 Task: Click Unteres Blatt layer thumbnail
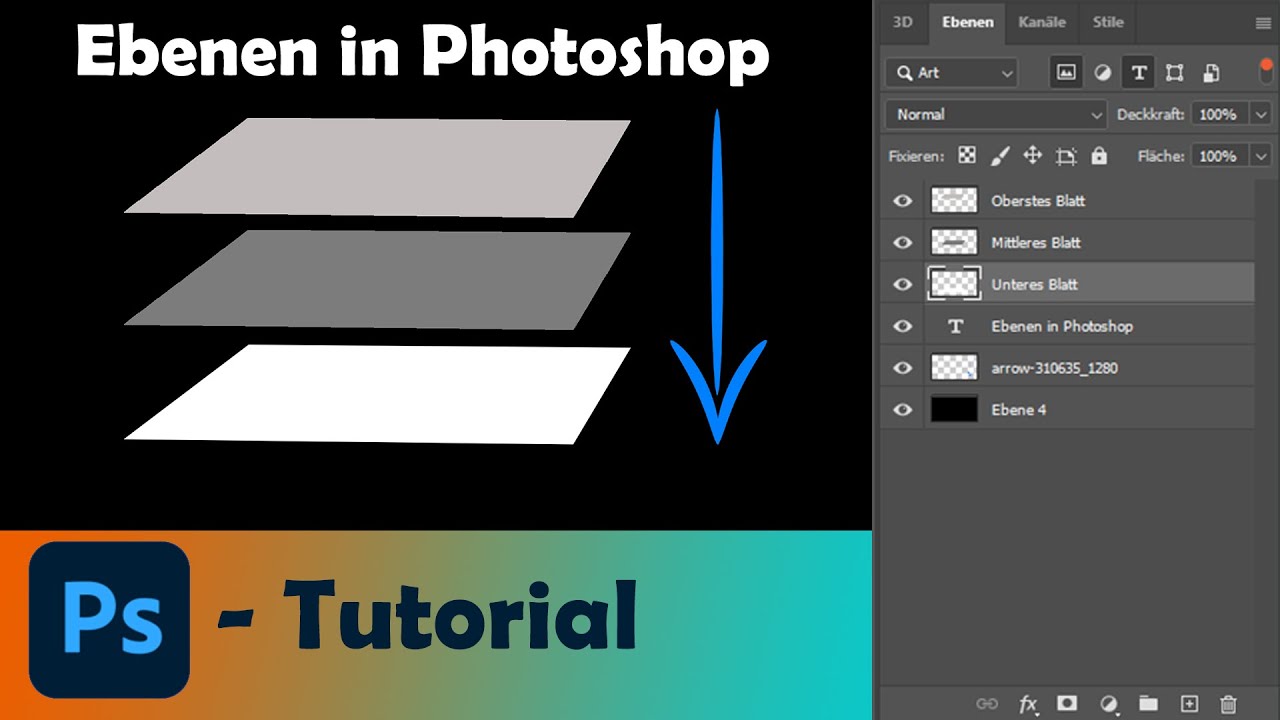(x=954, y=284)
